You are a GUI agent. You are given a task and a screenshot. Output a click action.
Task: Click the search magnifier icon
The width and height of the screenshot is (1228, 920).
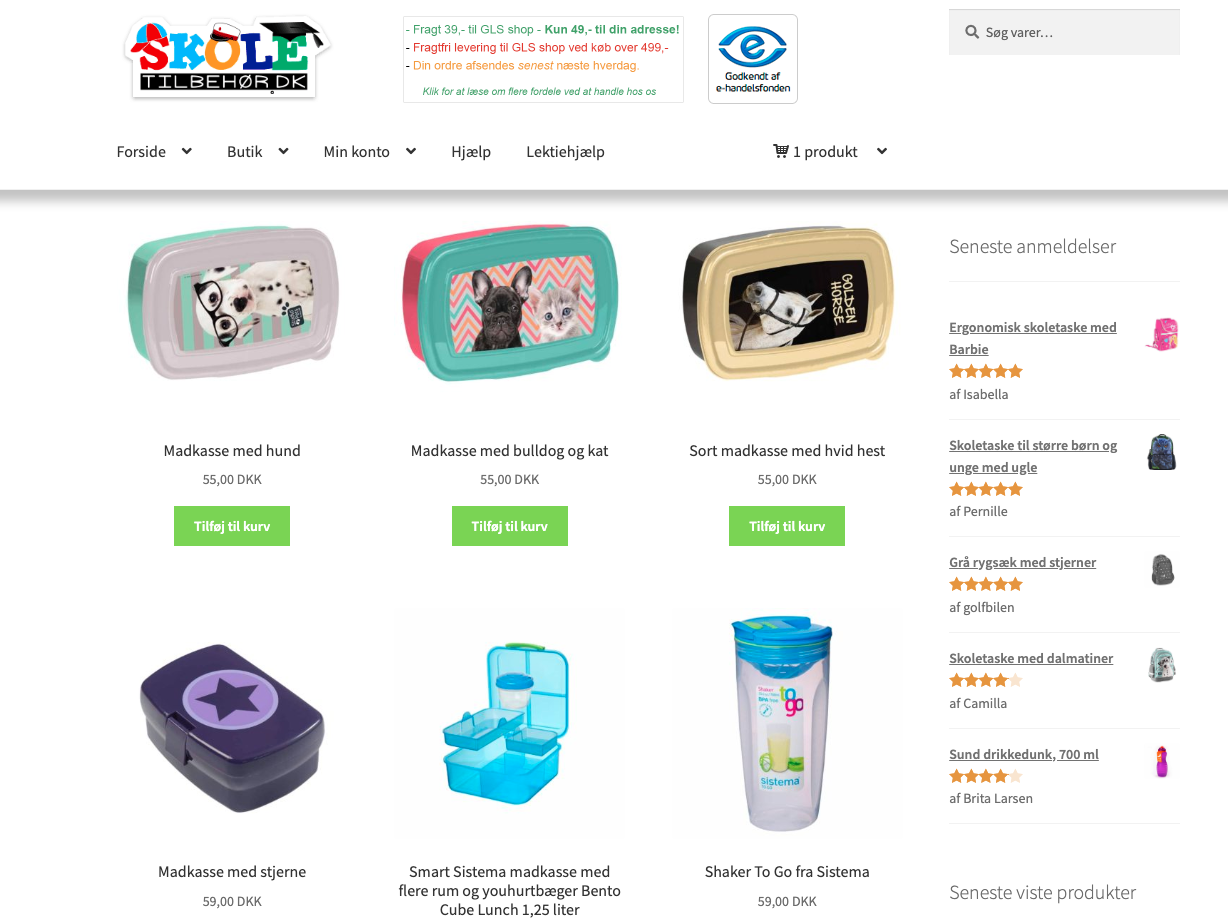[971, 32]
